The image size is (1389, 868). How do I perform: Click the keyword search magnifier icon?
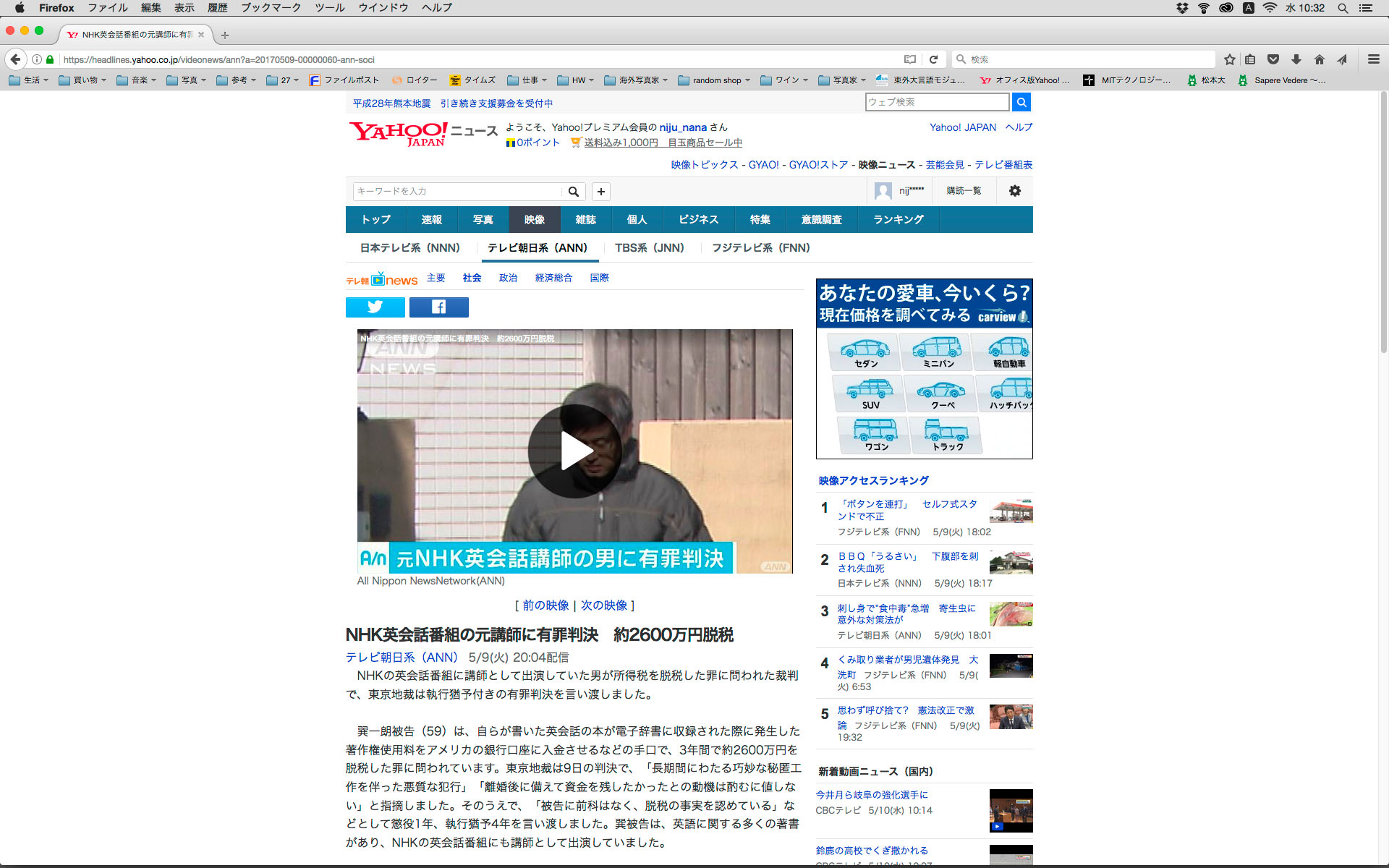click(x=573, y=192)
